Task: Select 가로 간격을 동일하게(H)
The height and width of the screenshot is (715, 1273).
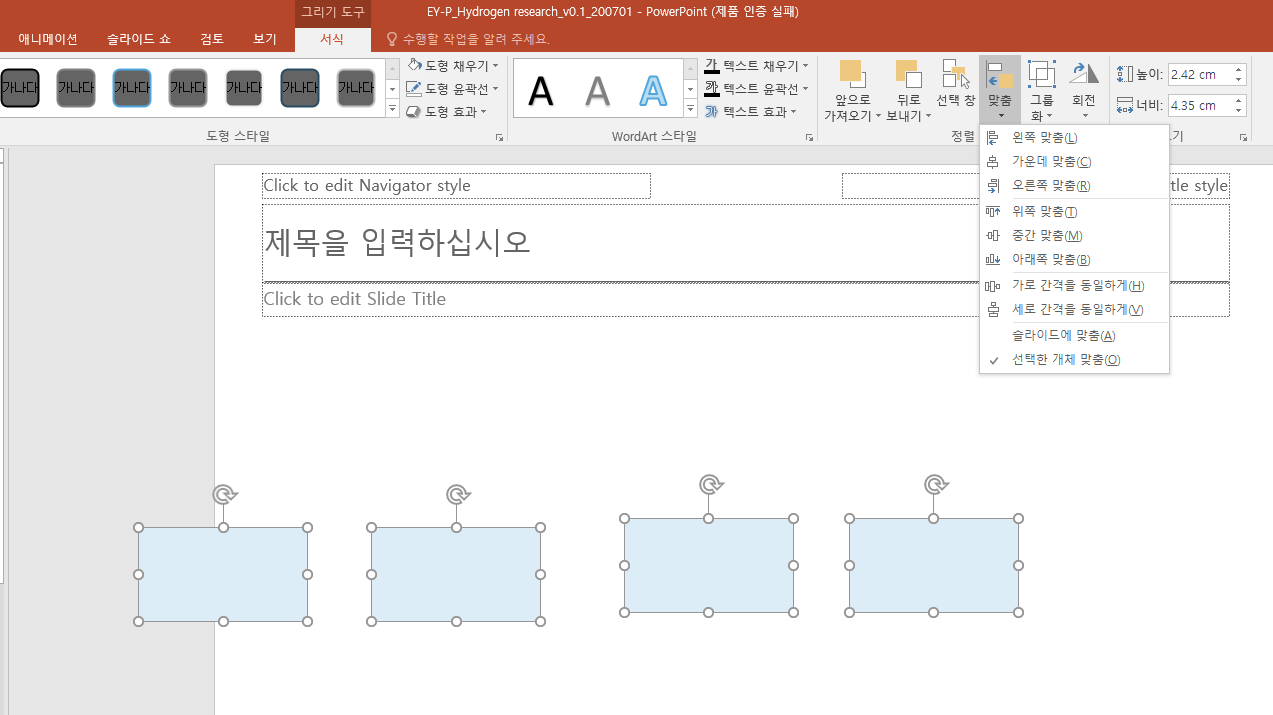Action: pos(1074,286)
